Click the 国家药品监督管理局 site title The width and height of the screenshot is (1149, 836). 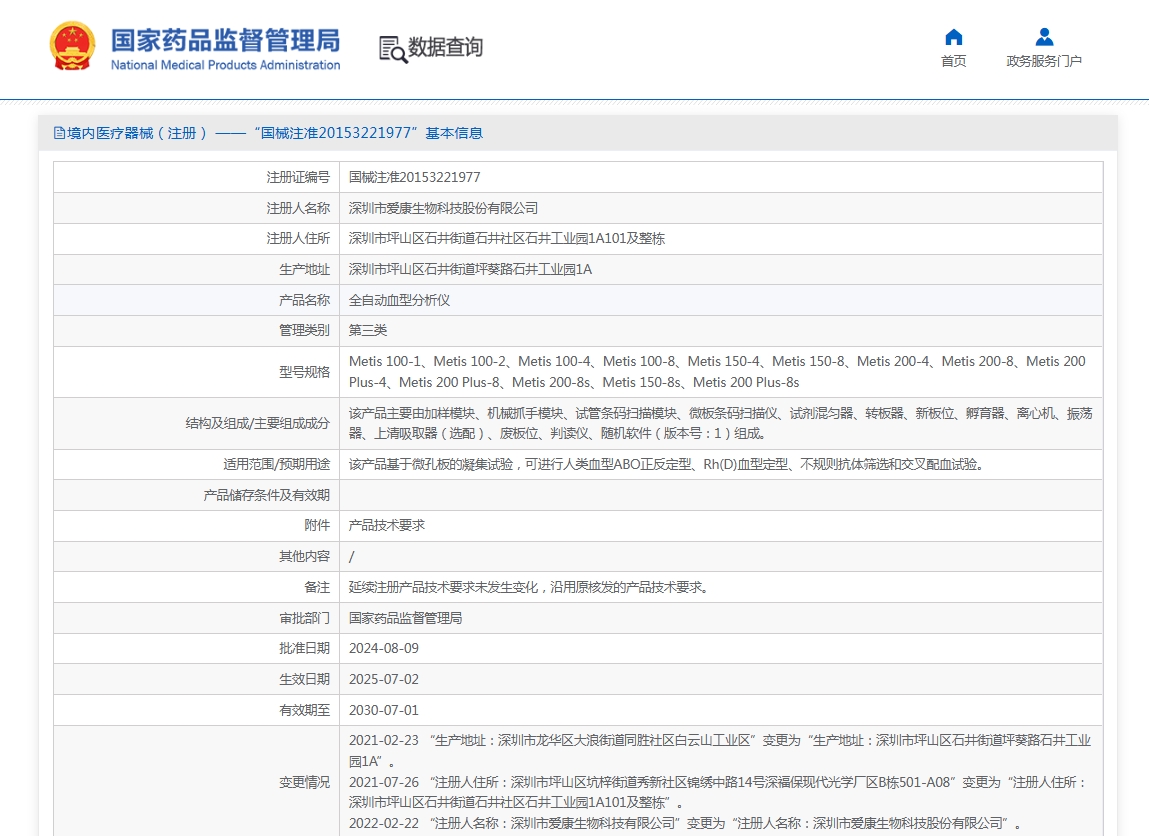tap(226, 40)
